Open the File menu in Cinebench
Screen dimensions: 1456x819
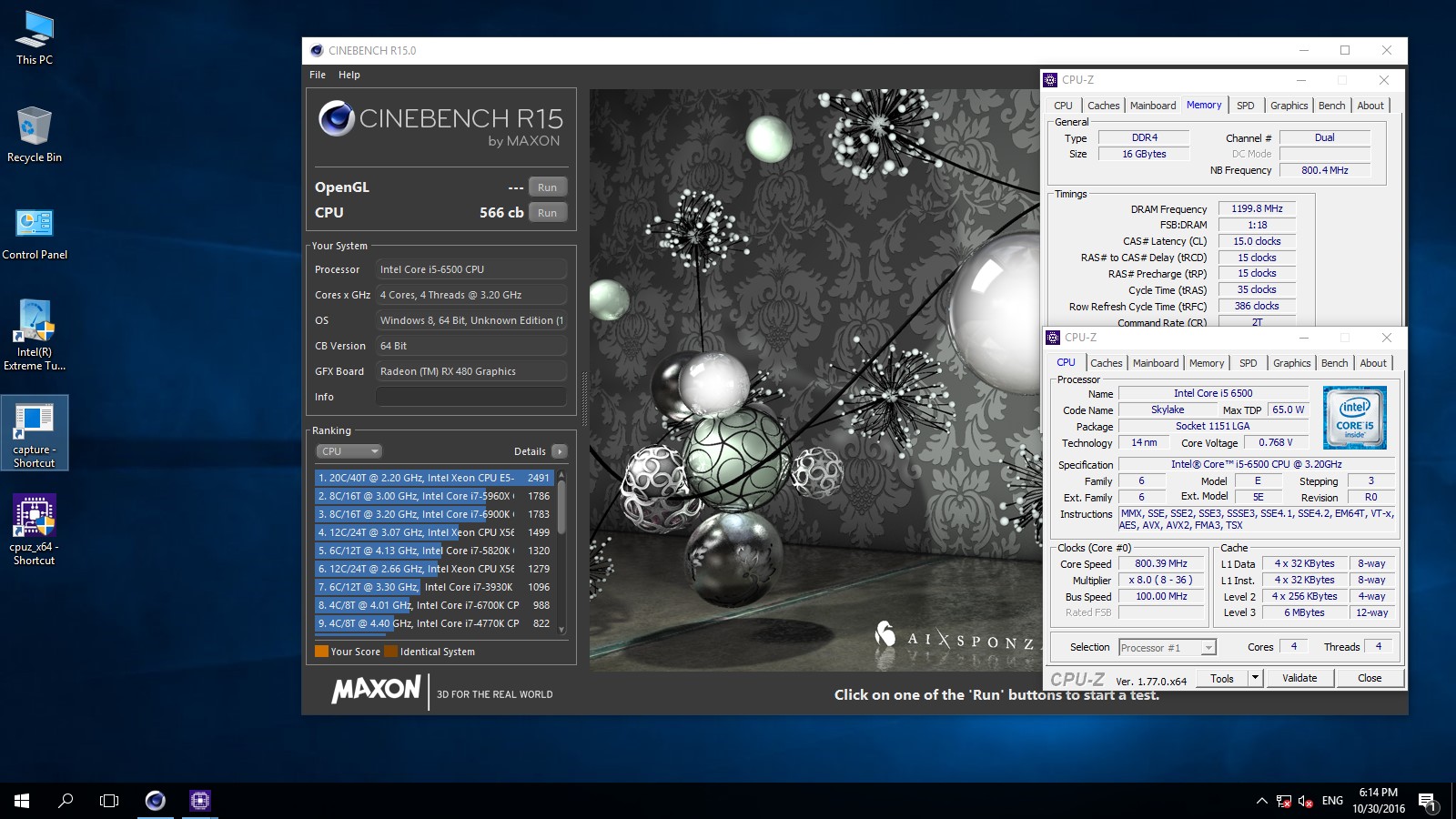pos(318,75)
